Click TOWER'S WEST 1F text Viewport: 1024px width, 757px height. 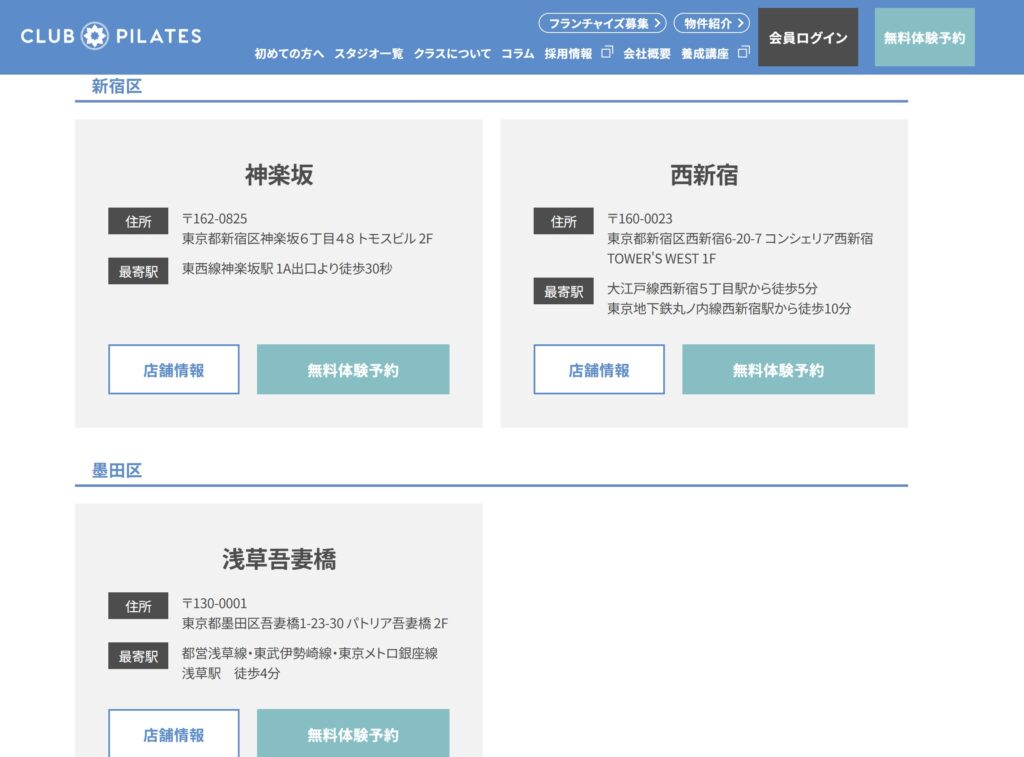661,259
